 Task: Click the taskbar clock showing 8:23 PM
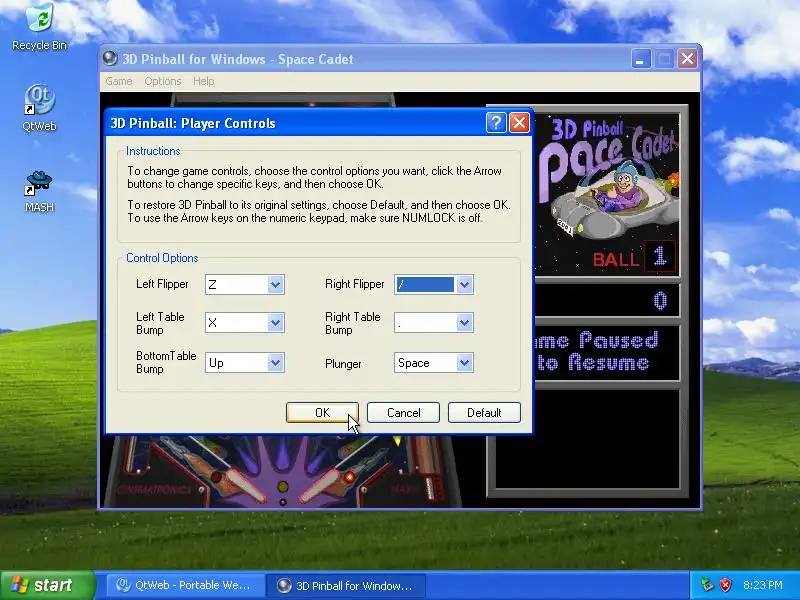763,585
